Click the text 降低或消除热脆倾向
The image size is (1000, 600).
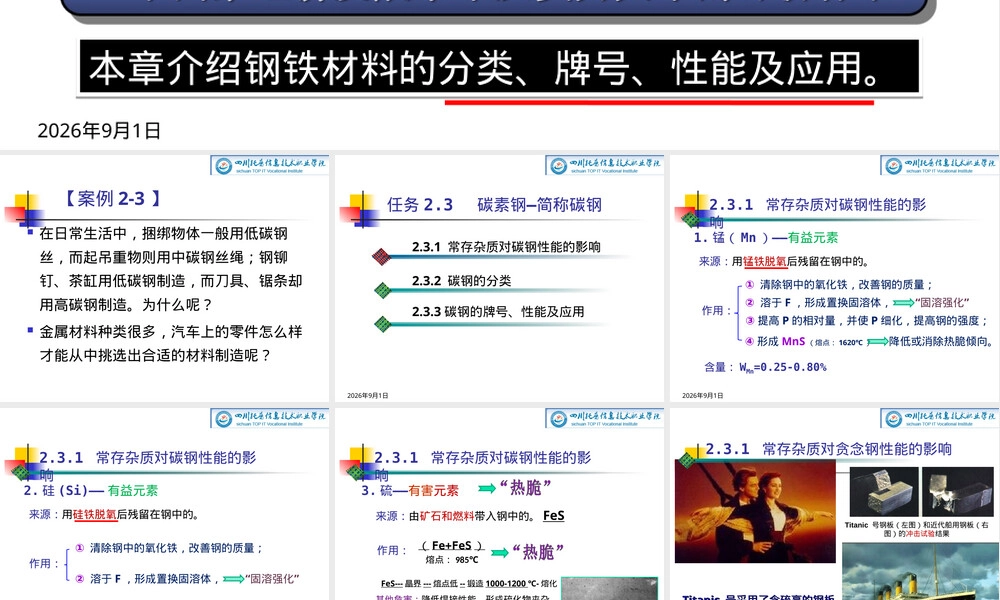tap(941, 341)
